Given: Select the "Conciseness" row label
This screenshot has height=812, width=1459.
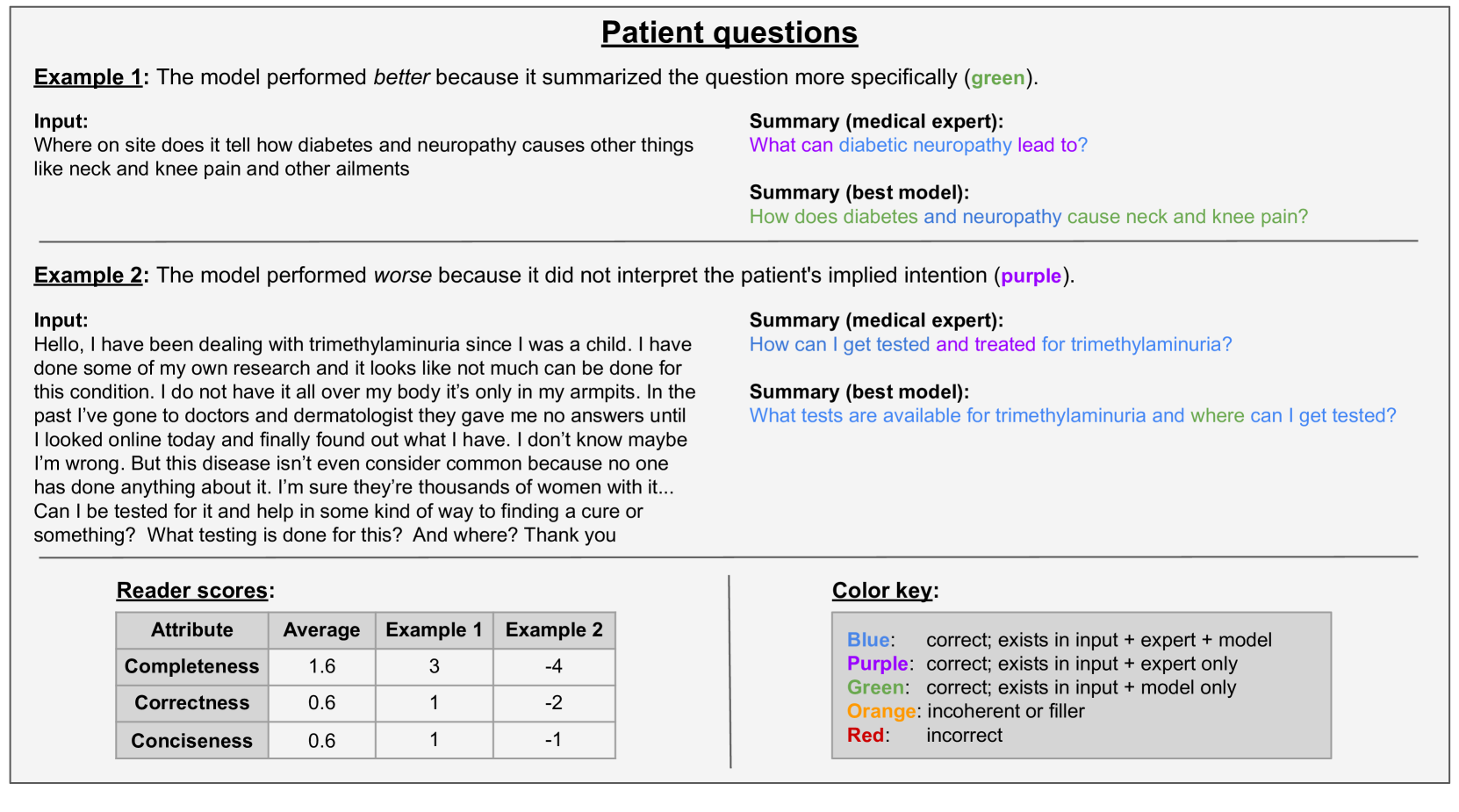Looking at the screenshot, I should (x=192, y=741).
